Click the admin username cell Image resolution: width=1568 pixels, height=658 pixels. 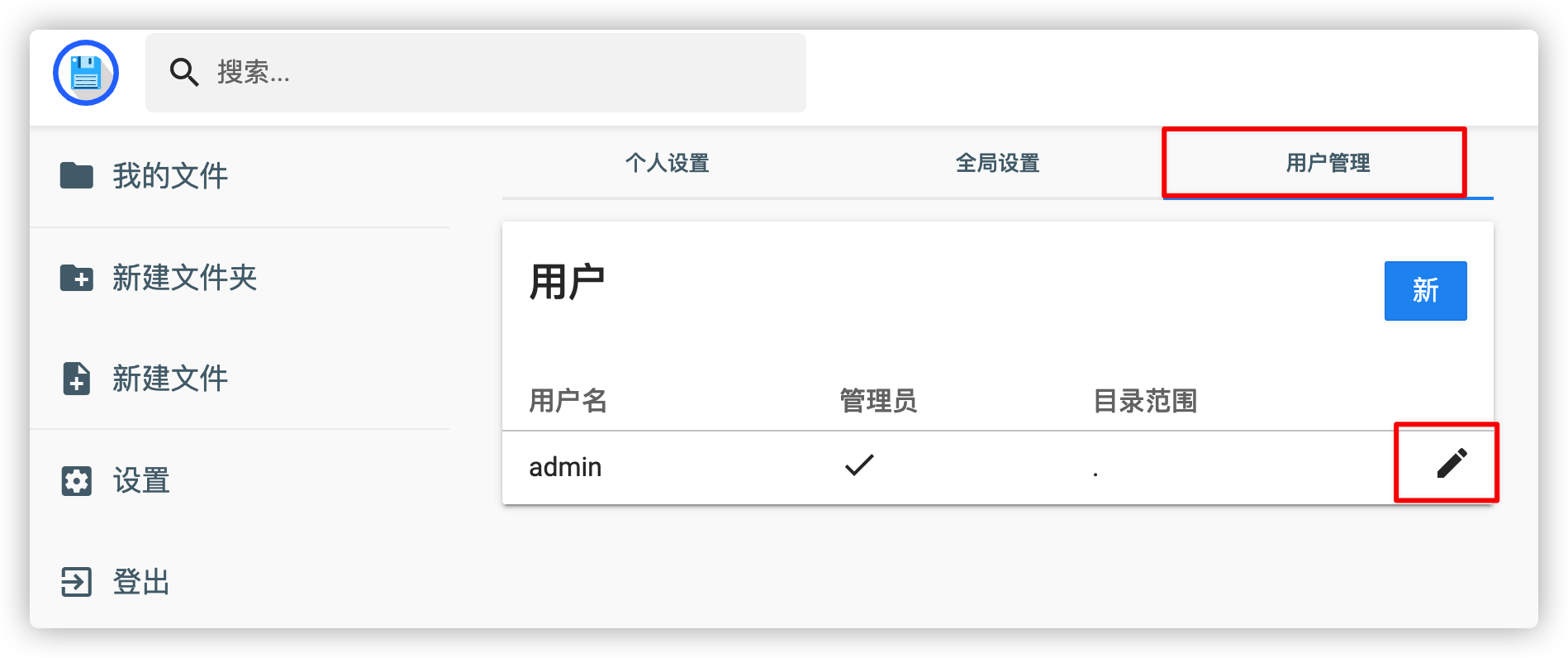click(565, 467)
